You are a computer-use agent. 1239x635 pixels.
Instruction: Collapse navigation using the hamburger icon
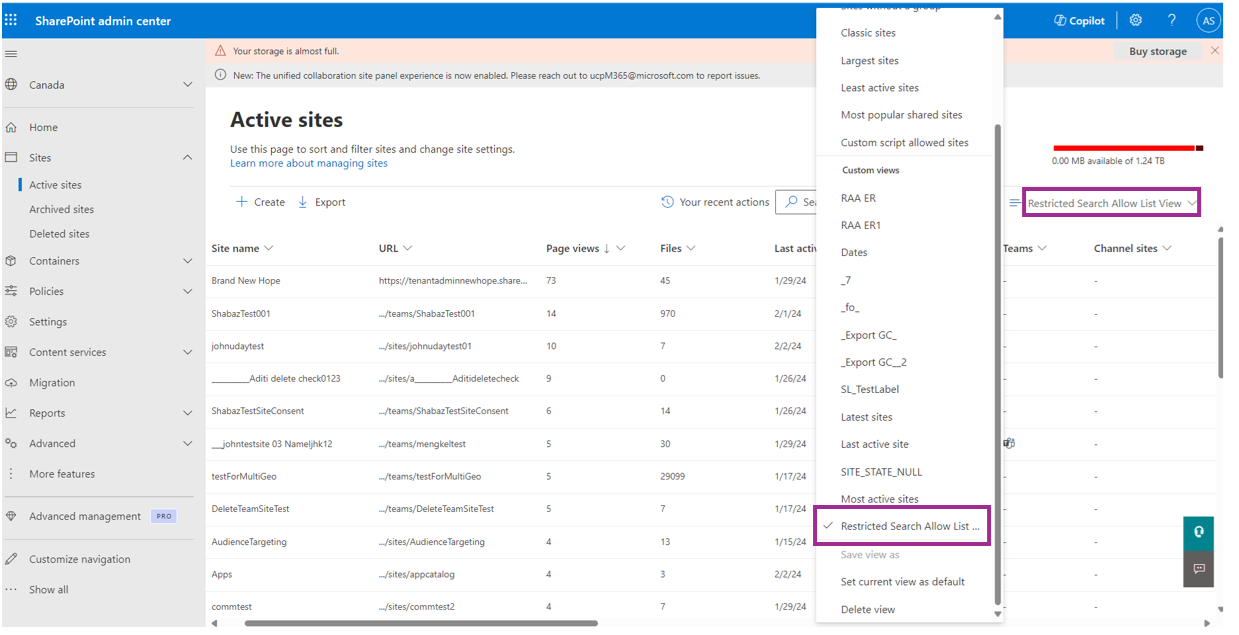[10, 54]
